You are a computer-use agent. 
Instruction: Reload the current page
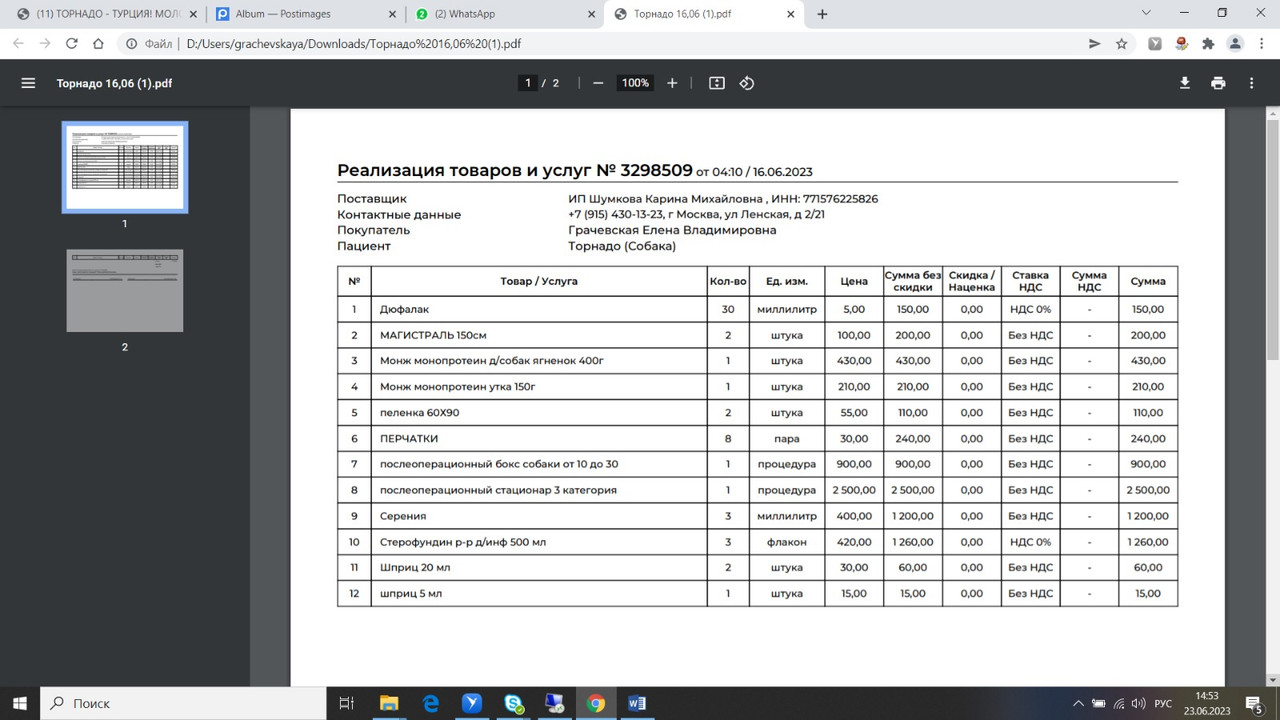click(x=72, y=44)
